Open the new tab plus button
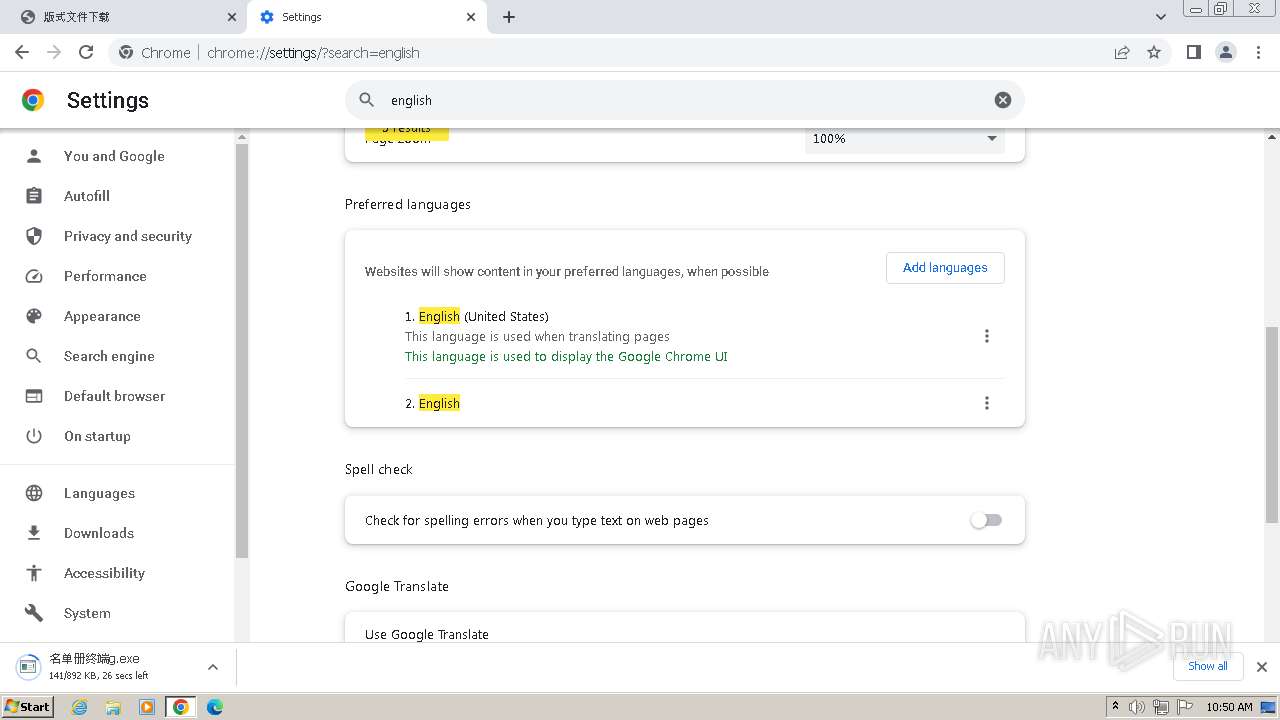The height and width of the screenshot is (720, 1280). [509, 17]
